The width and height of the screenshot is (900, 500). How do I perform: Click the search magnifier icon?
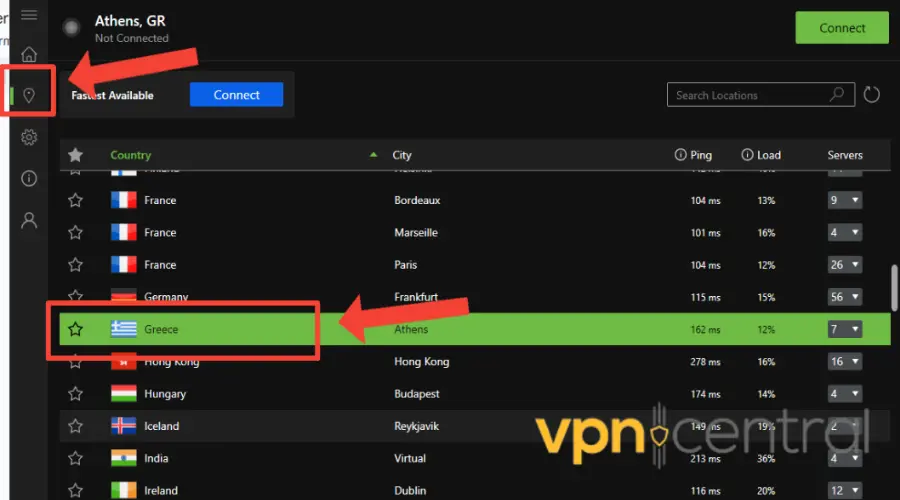837,94
